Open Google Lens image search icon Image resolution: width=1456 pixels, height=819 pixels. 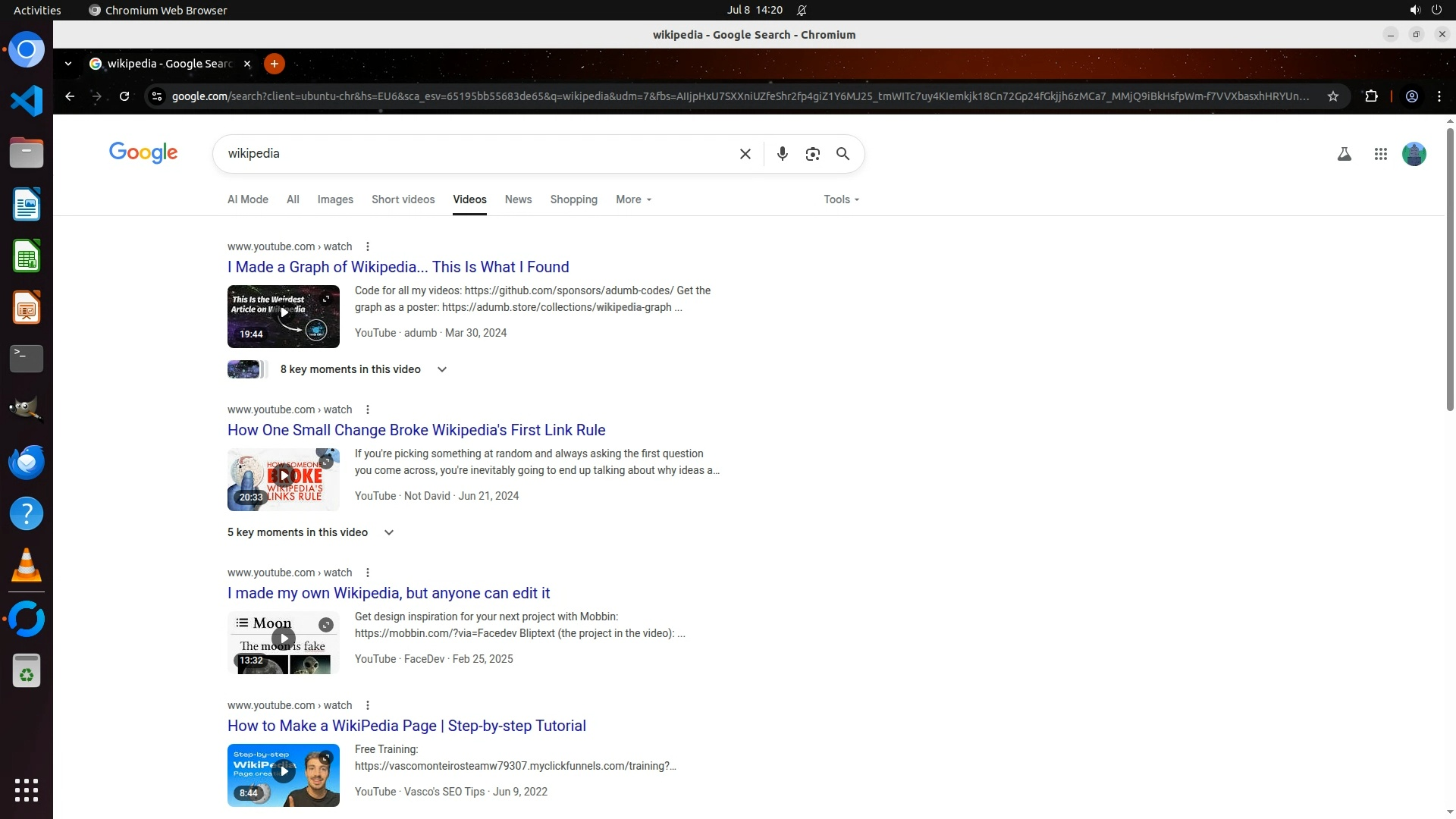pos(812,154)
